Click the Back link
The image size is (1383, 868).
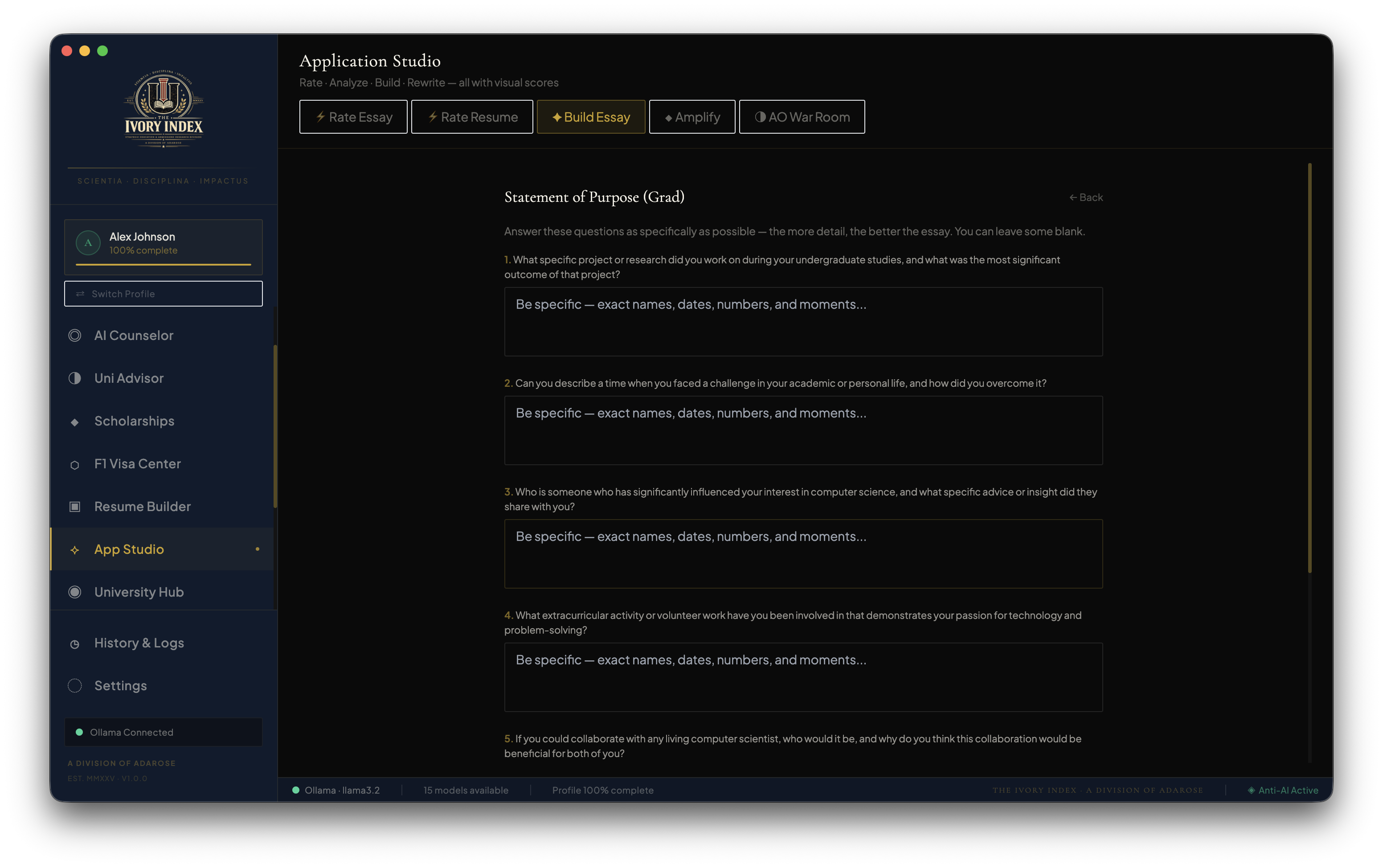1086,197
